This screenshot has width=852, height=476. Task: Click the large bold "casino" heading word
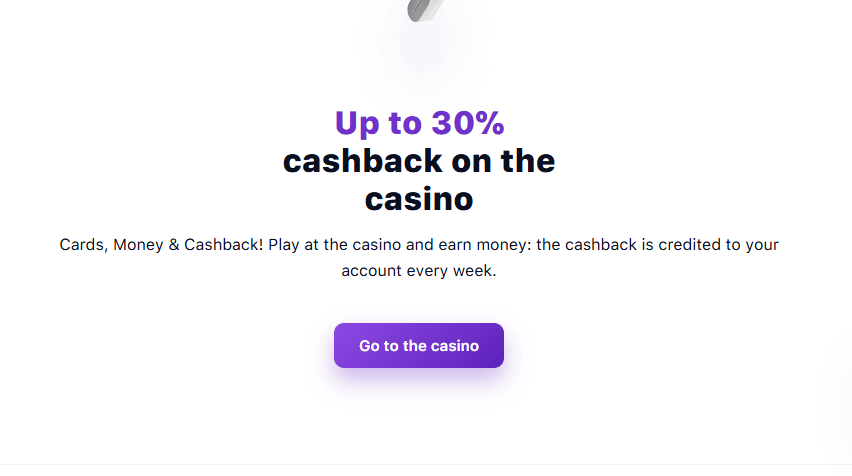tap(419, 199)
